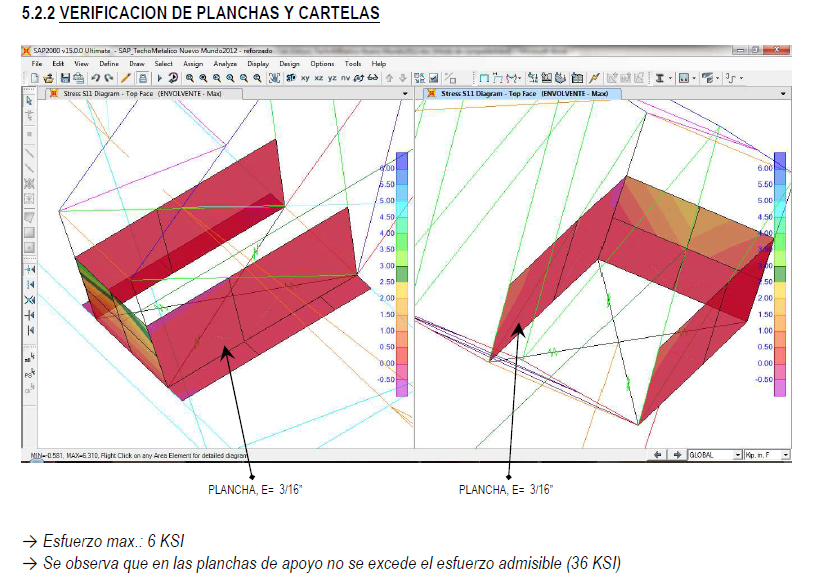Select the pointer tool in left toolbar
831x583 pixels.
tap(28, 100)
